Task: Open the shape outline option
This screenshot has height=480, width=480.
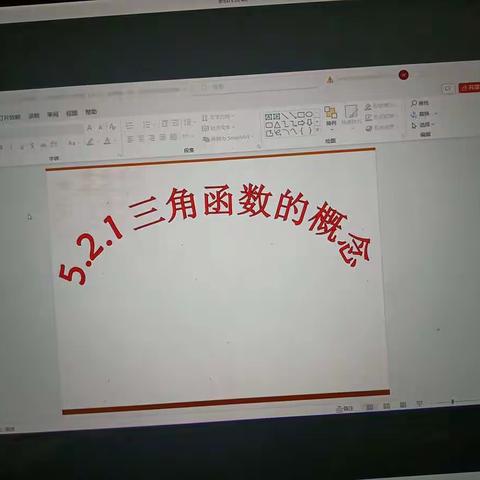Action: (381, 117)
